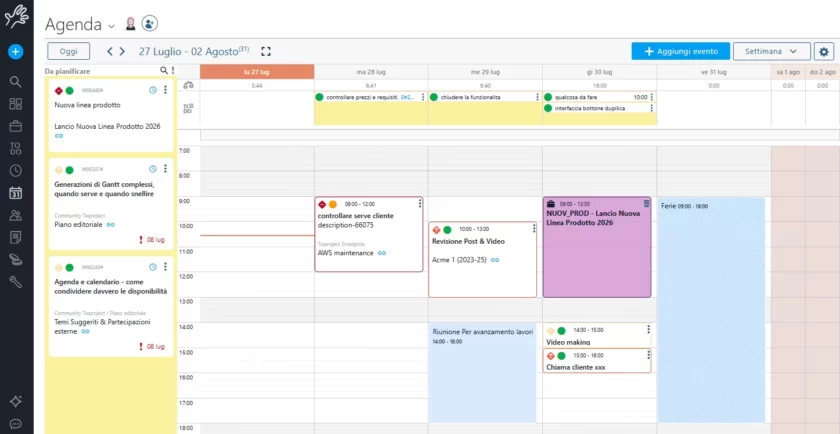This screenshot has width=840, height=434.
Task: Open three-dot menu on Video making event
Action: (648, 330)
